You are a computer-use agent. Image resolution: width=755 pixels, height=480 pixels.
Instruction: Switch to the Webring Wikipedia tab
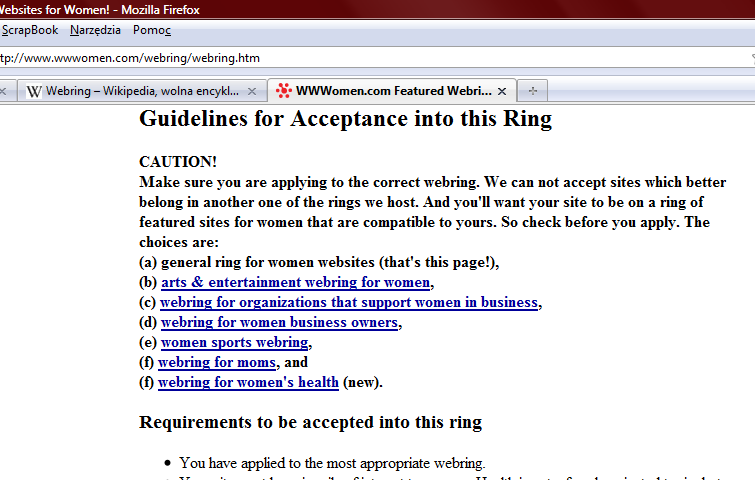pyautogui.click(x=142, y=91)
